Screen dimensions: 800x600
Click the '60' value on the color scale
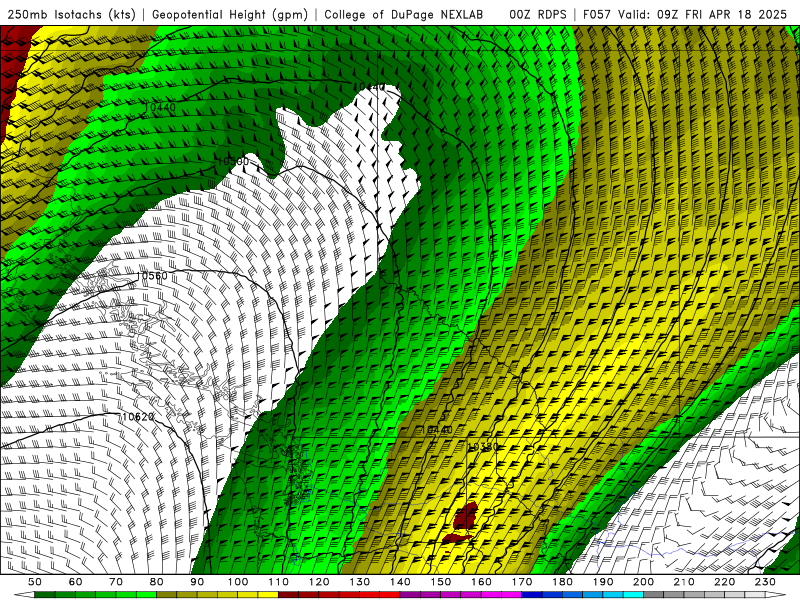pos(76,582)
